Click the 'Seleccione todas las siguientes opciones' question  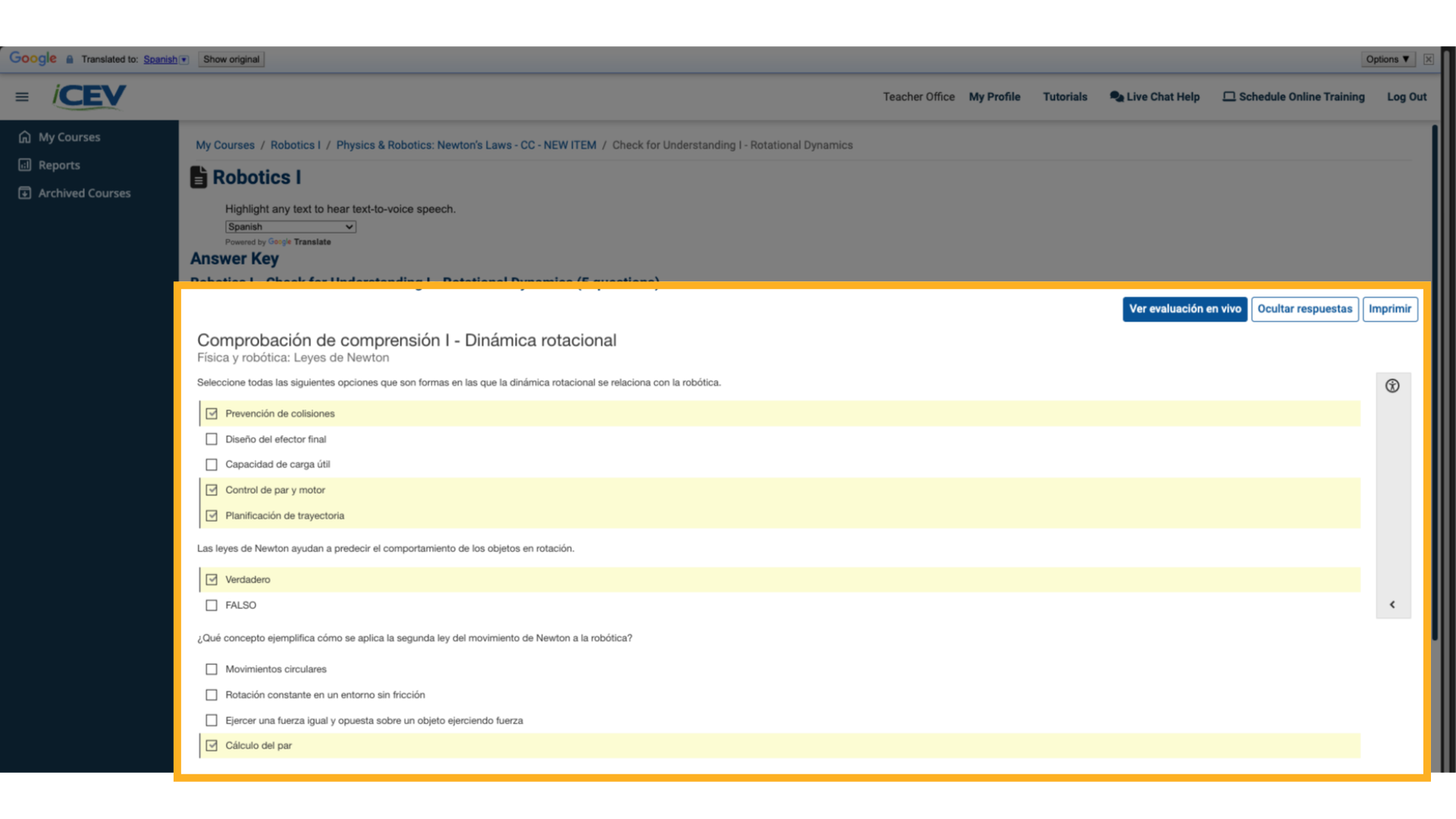459,383
